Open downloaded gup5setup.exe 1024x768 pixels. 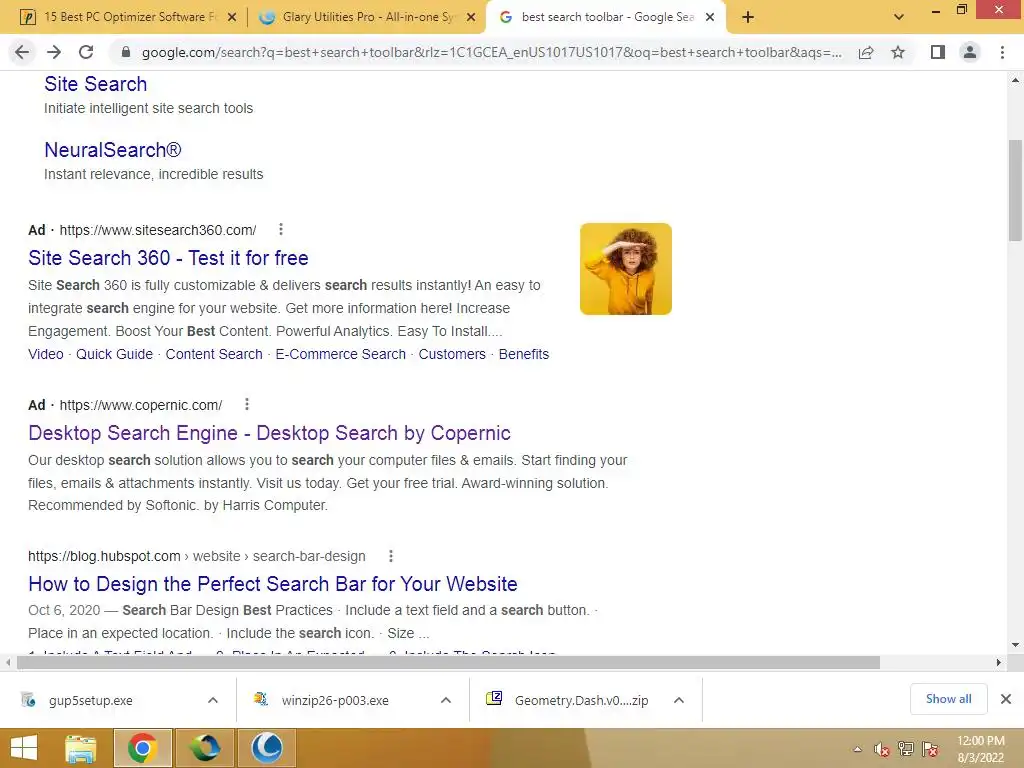coord(90,700)
